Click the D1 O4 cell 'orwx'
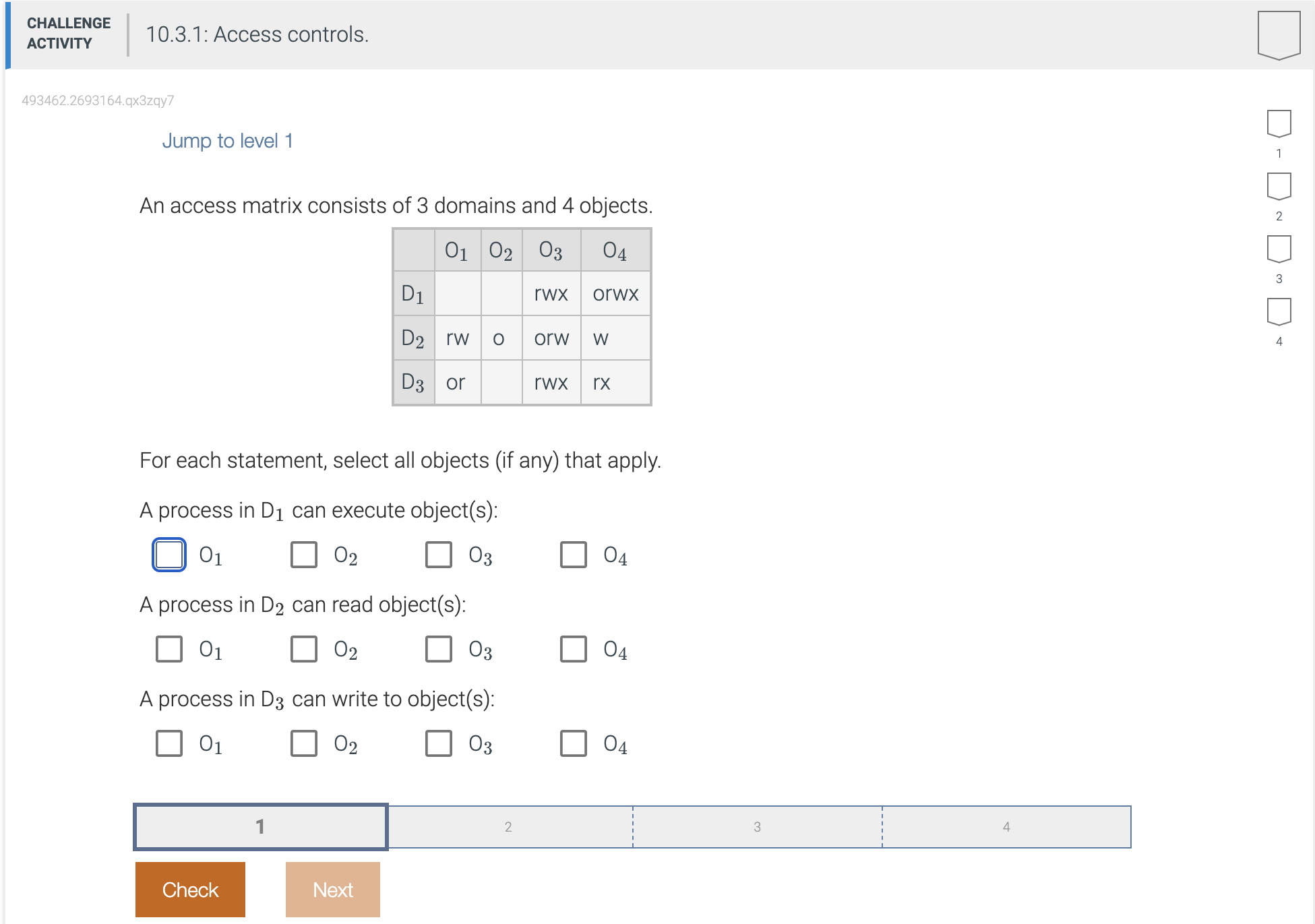This screenshot has width=1315, height=924. click(615, 293)
